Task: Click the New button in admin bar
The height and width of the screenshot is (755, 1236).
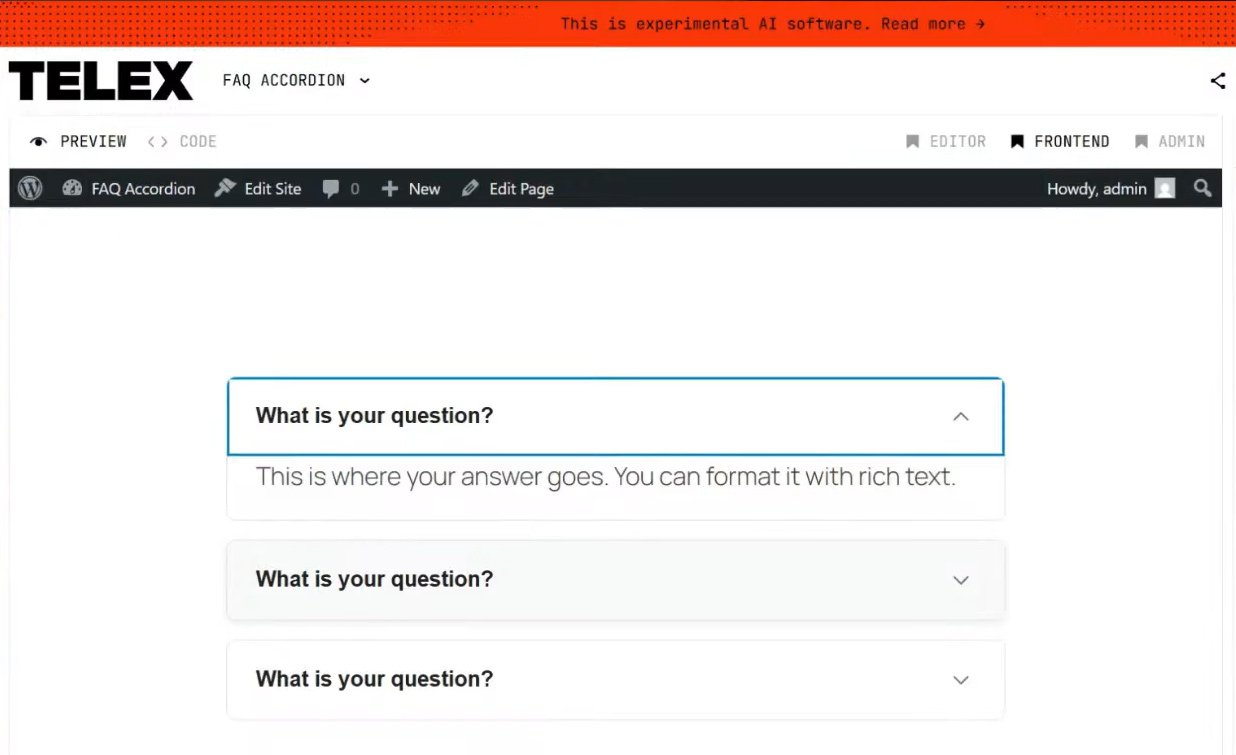Action: (411, 188)
